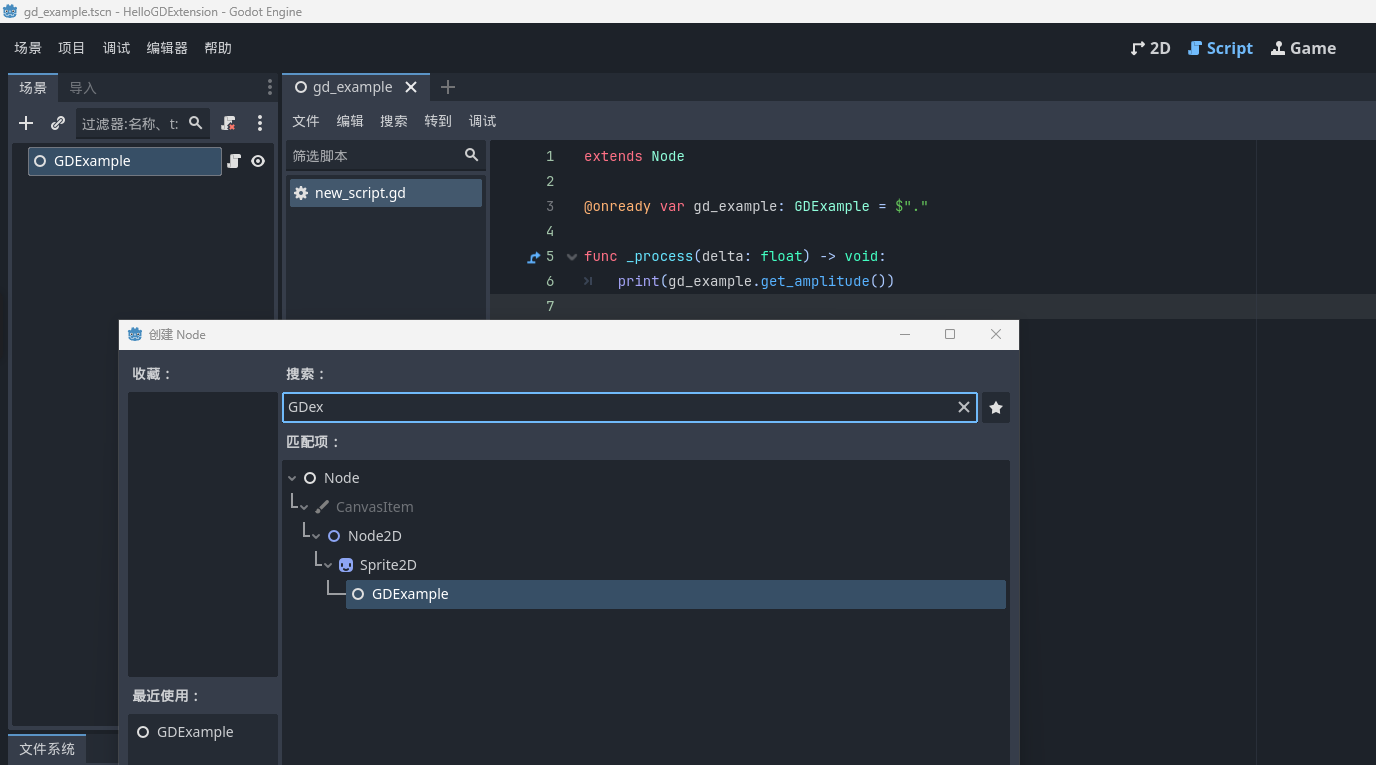Open the script editor 调试 menu
The height and width of the screenshot is (765, 1376).
pyautogui.click(x=483, y=121)
